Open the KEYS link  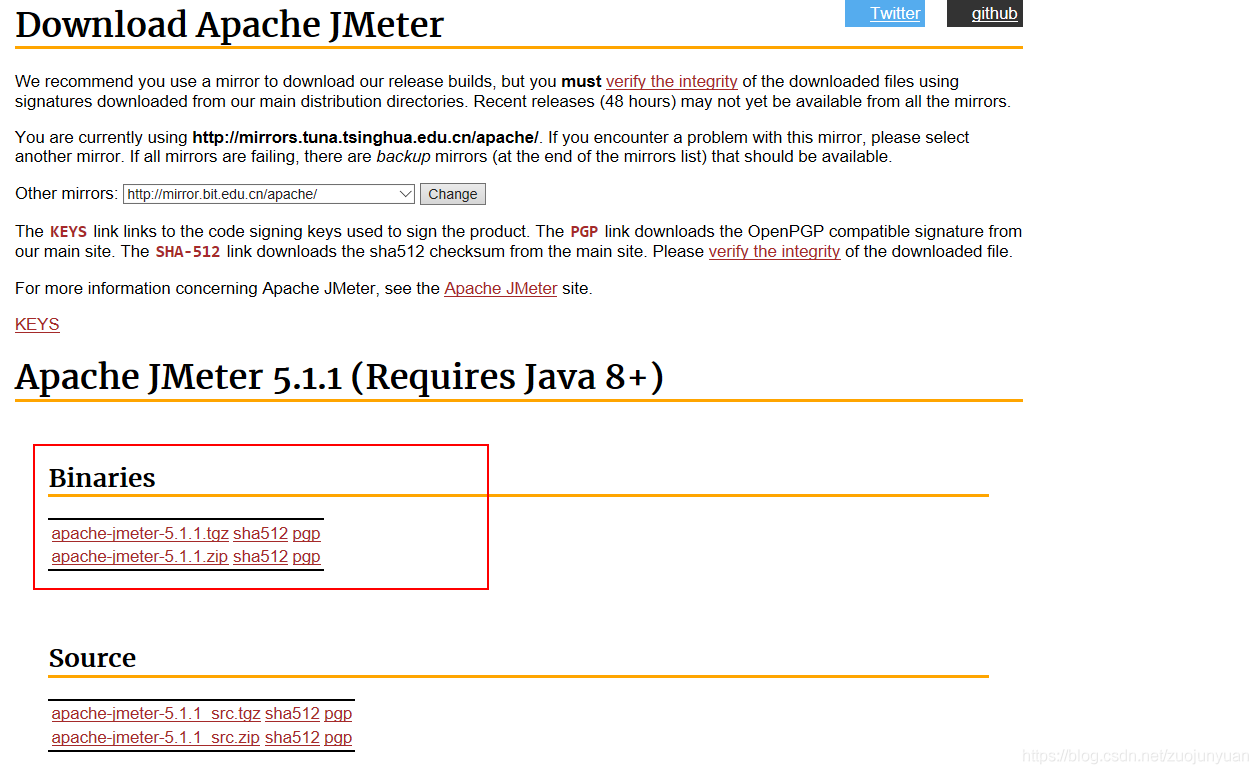point(37,324)
